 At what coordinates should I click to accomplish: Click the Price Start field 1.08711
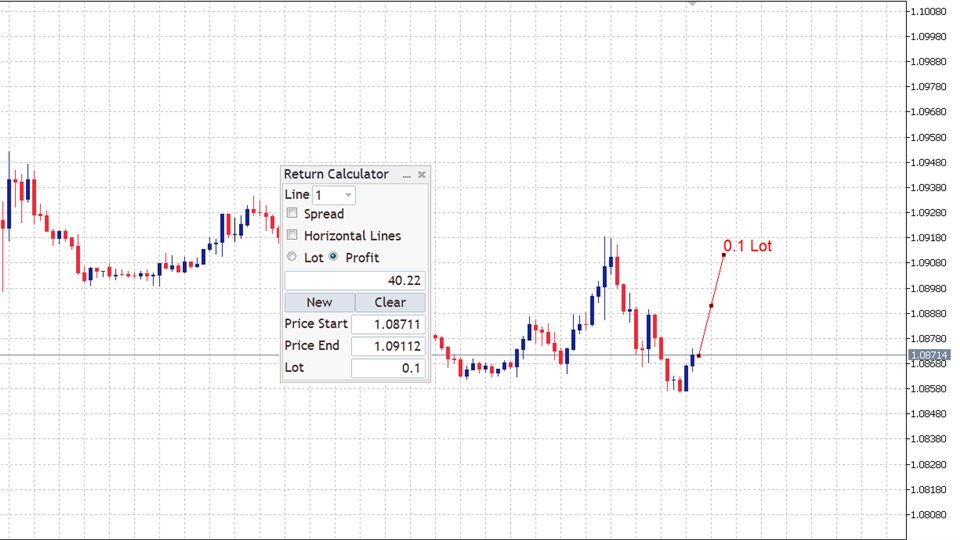click(x=388, y=324)
